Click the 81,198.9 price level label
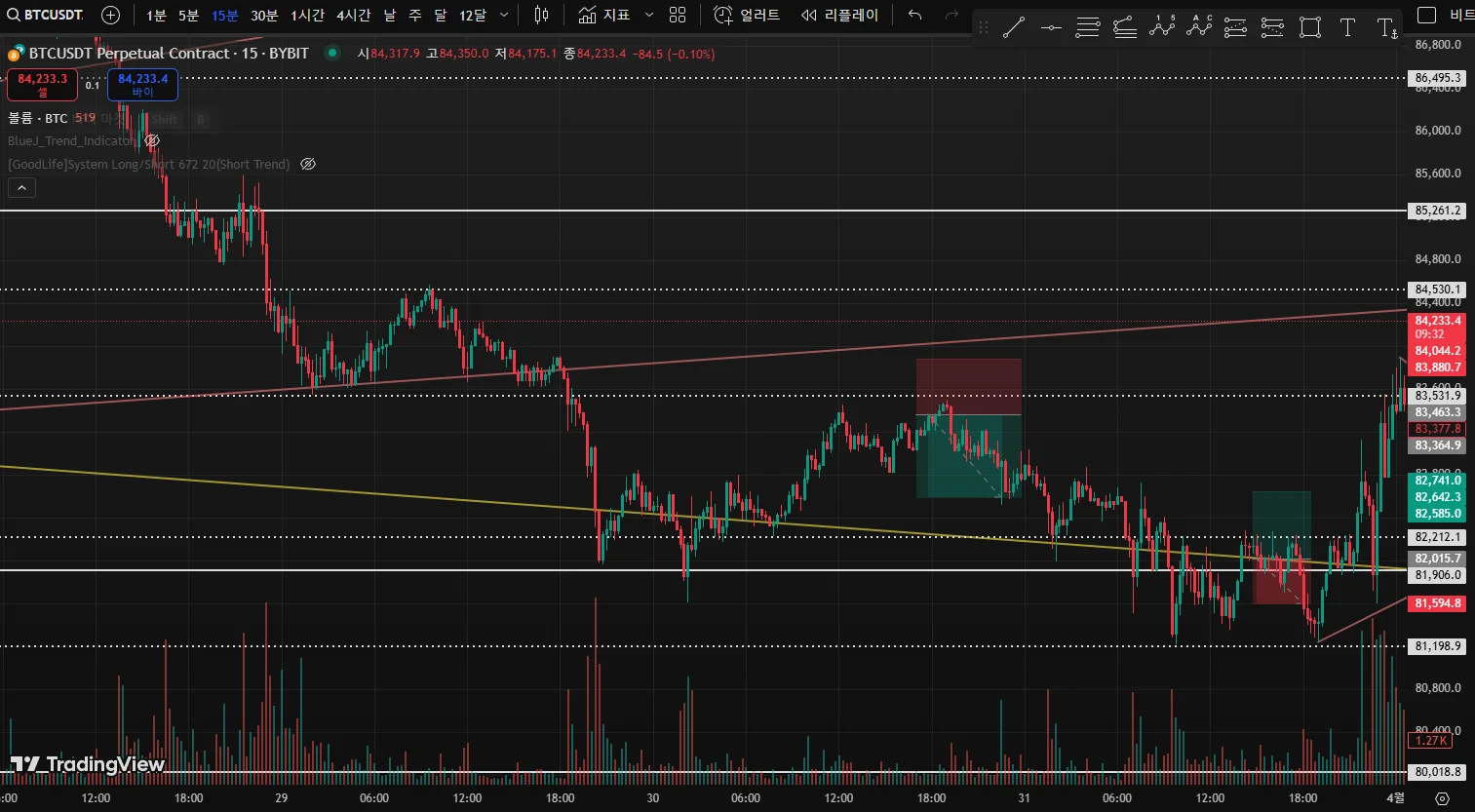Screen dimensions: 1475x812 1438,646
